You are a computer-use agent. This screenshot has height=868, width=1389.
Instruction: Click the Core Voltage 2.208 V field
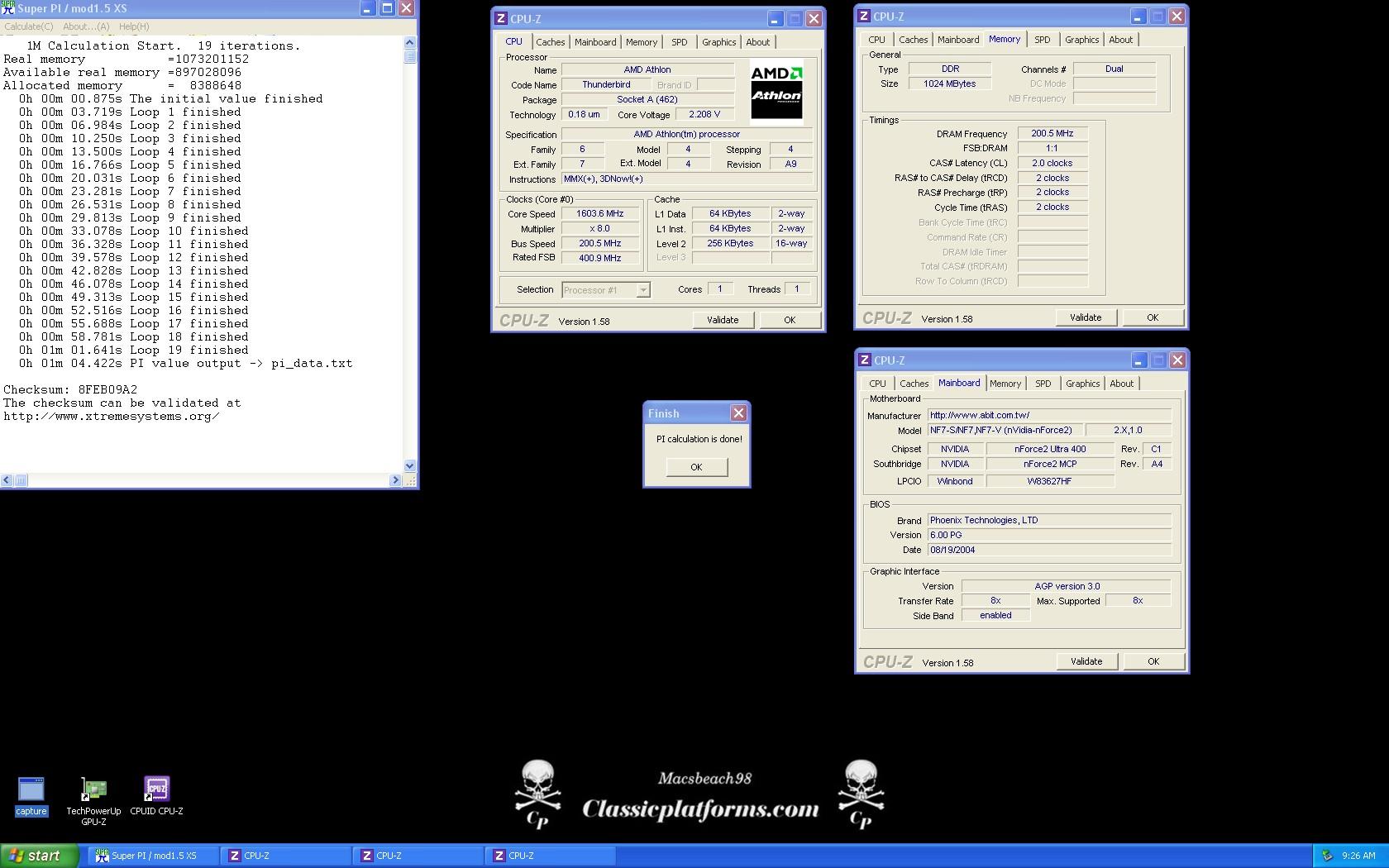click(704, 114)
